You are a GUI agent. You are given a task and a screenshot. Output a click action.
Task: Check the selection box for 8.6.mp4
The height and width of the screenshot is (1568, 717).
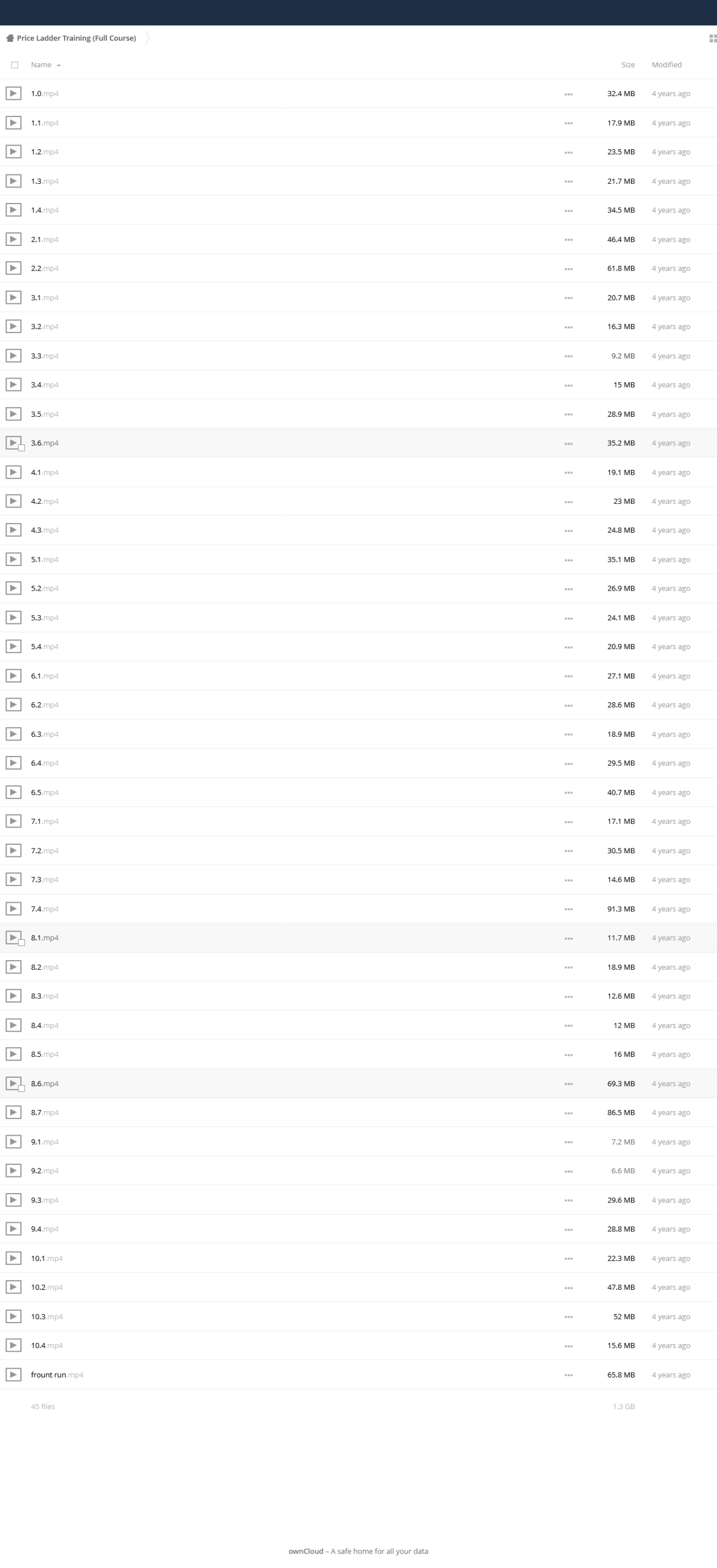click(22, 1089)
